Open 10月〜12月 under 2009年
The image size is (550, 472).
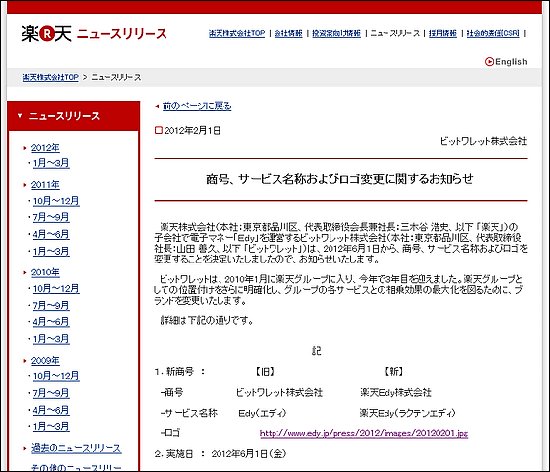[x=56, y=376]
